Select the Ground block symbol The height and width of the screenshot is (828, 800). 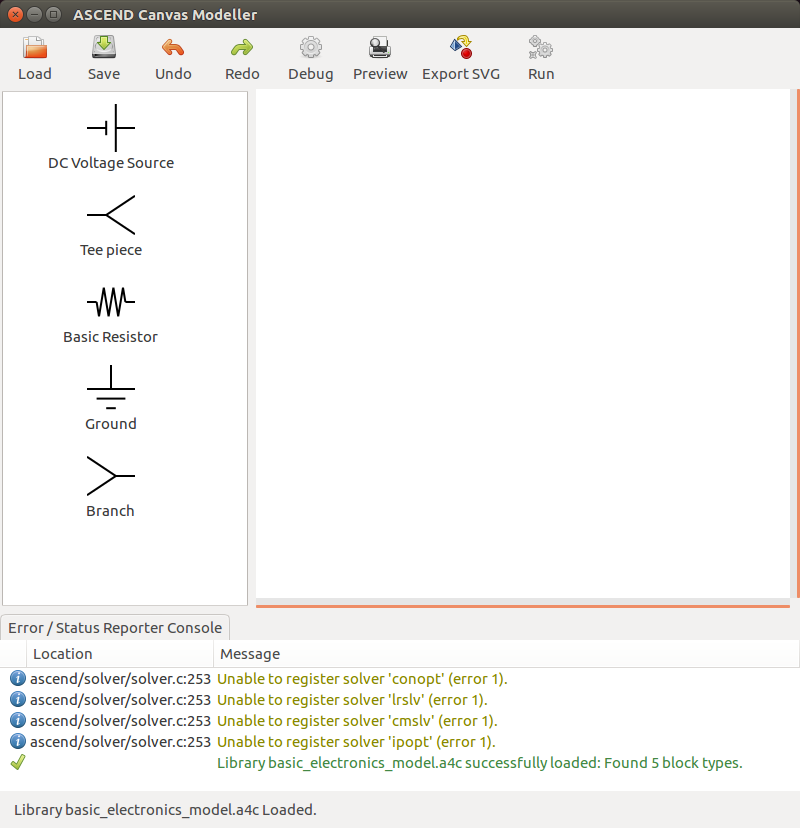coord(111,389)
